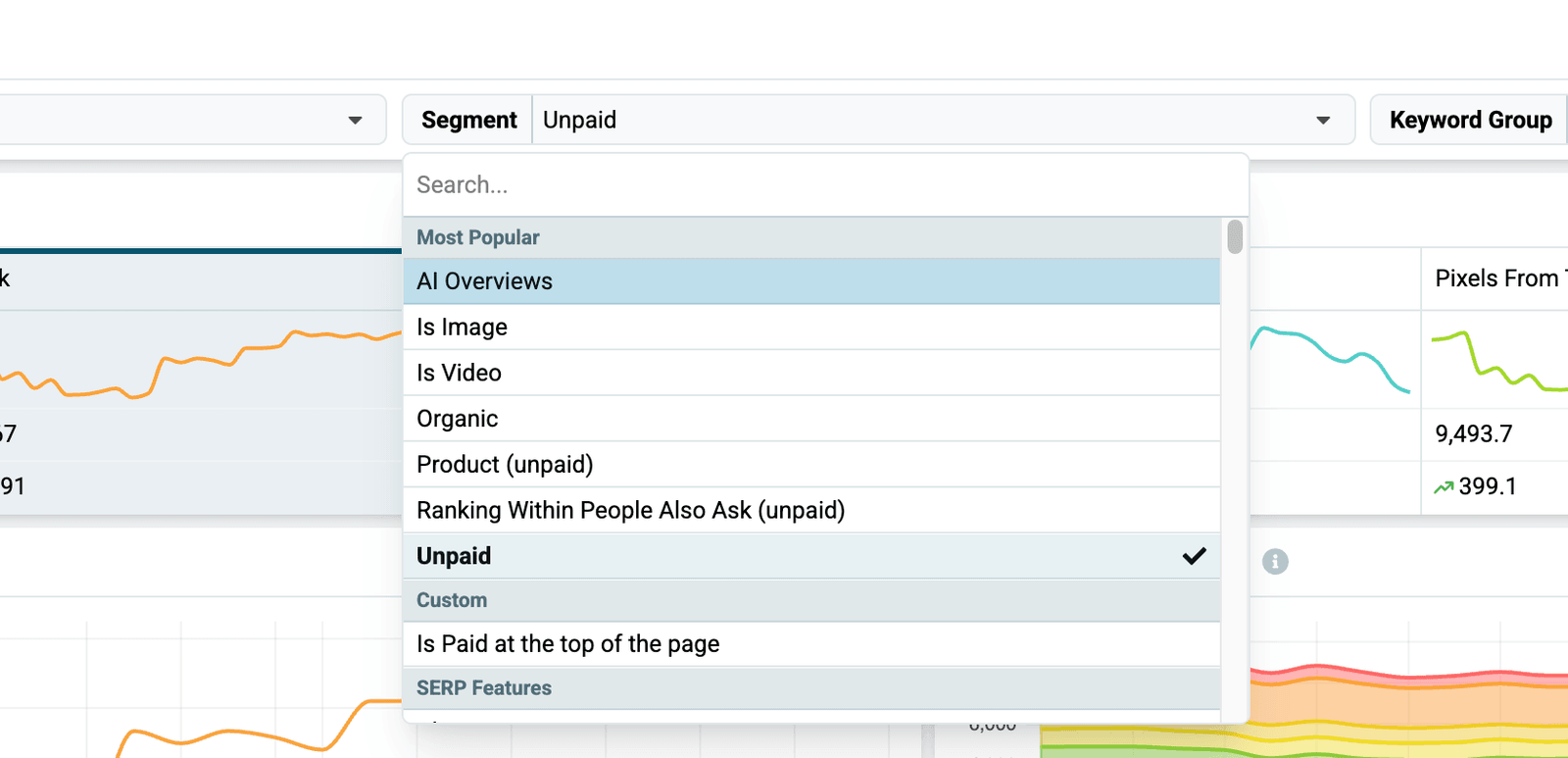Click the 9,493.7 value cell
1568x758 pixels.
[1474, 433]
